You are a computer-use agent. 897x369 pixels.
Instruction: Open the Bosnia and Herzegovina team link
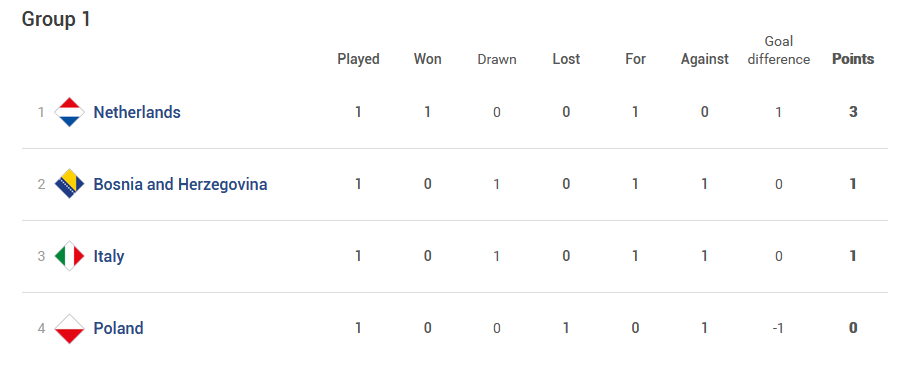180,184
